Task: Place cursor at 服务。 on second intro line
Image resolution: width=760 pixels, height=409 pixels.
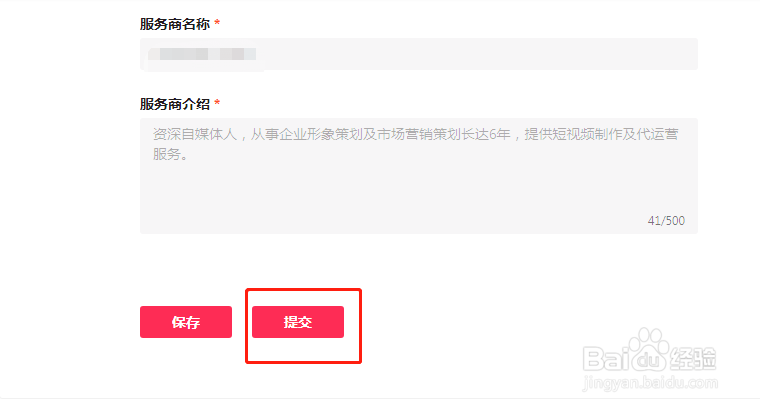Action: [x=170, y=154]
